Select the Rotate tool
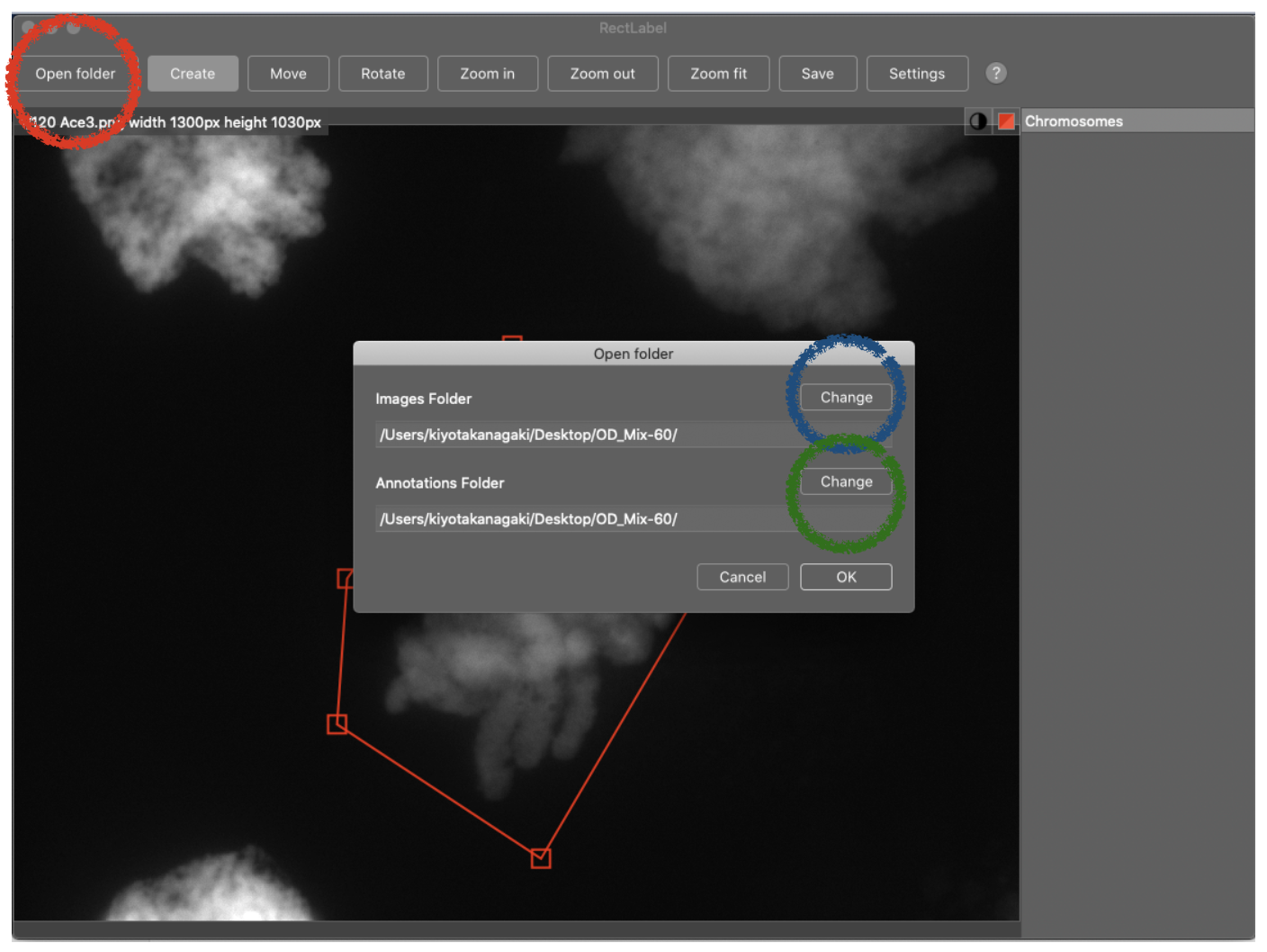 point(382,74)
